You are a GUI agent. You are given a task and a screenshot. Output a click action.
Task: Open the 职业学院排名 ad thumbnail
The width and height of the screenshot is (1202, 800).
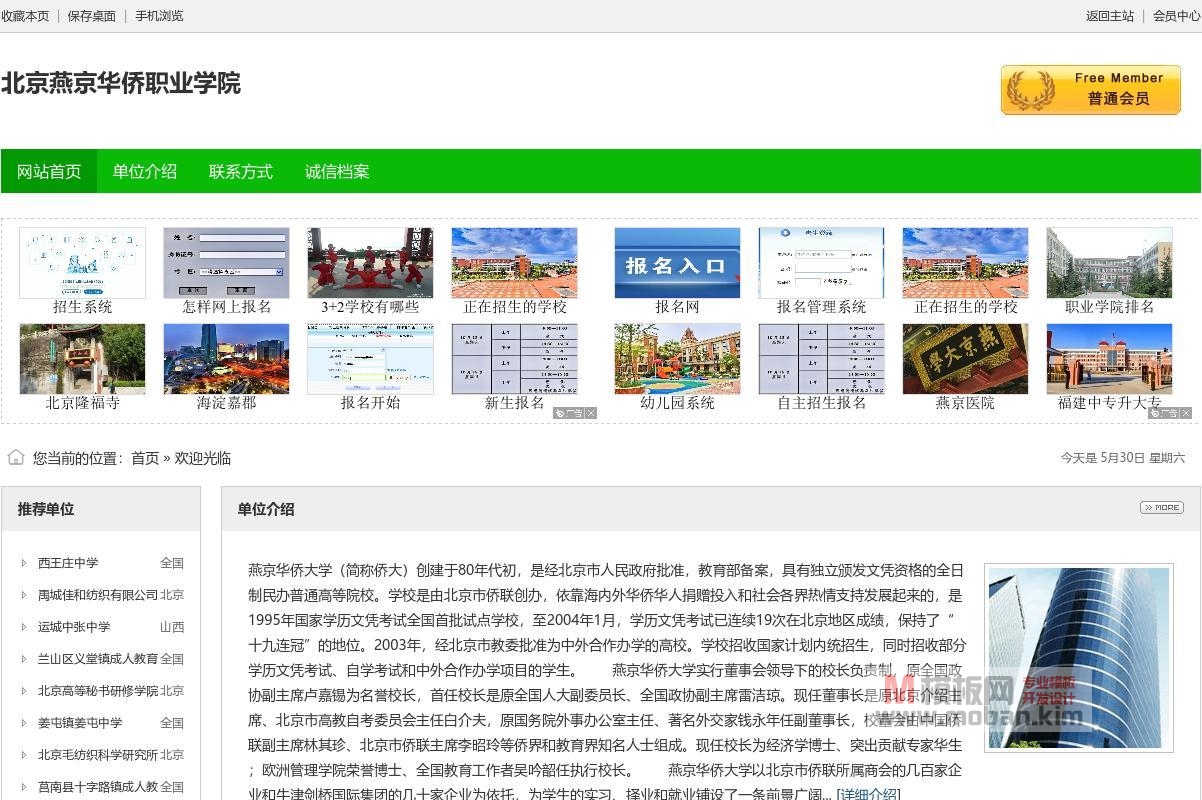click(x=1109, y=263)
